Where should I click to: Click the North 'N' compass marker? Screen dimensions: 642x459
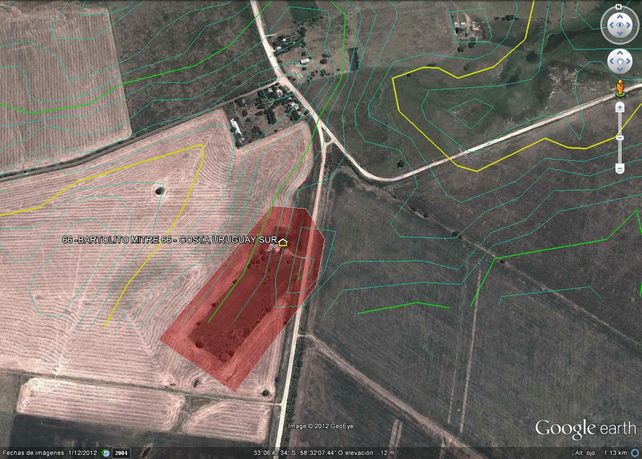click(619, 7)
